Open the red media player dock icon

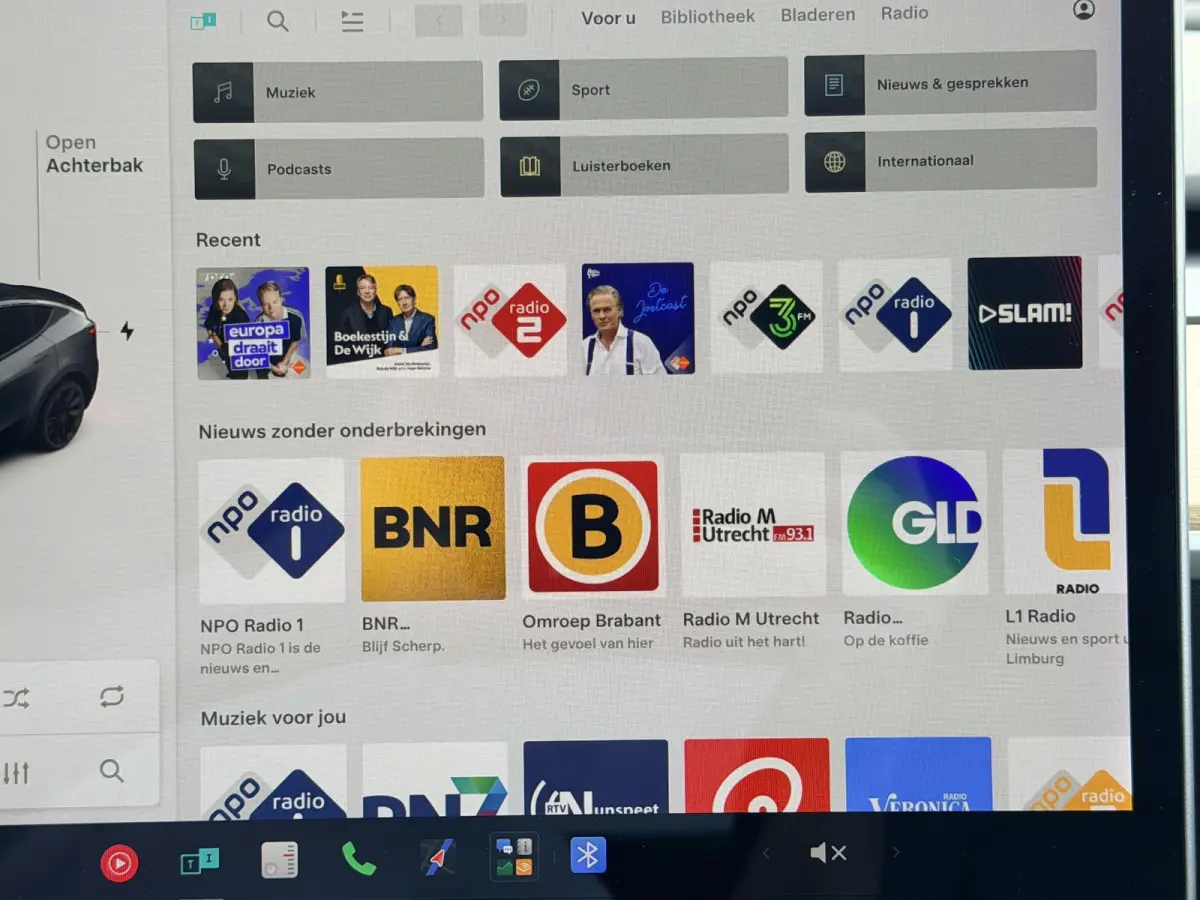pyautogui.click(x=119, y=863)
